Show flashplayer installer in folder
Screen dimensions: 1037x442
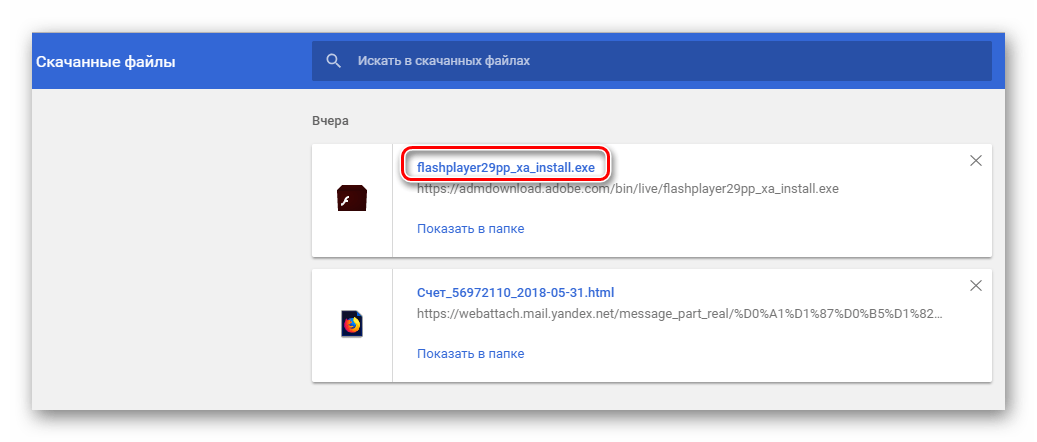470,228
